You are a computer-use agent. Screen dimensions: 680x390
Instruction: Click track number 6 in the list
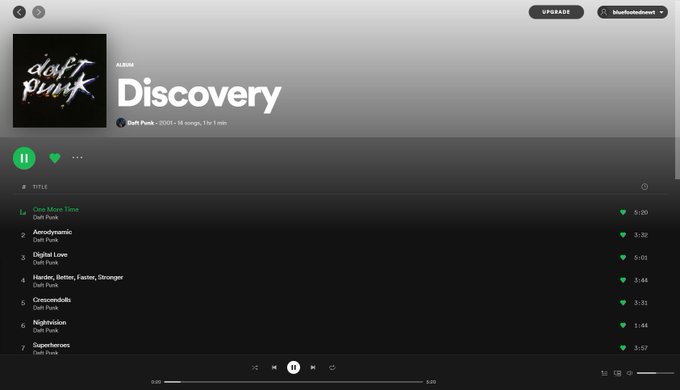(x=23, y=325)
